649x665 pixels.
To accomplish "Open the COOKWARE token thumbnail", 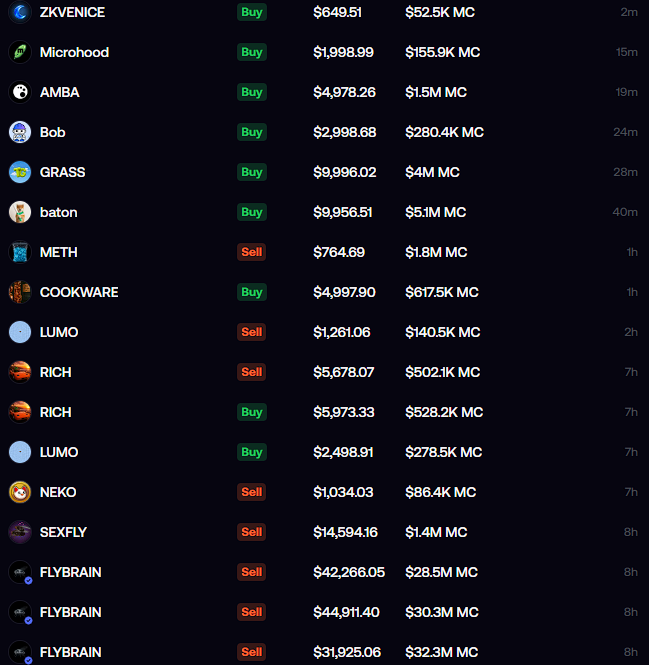I will (x=20, y=292).
